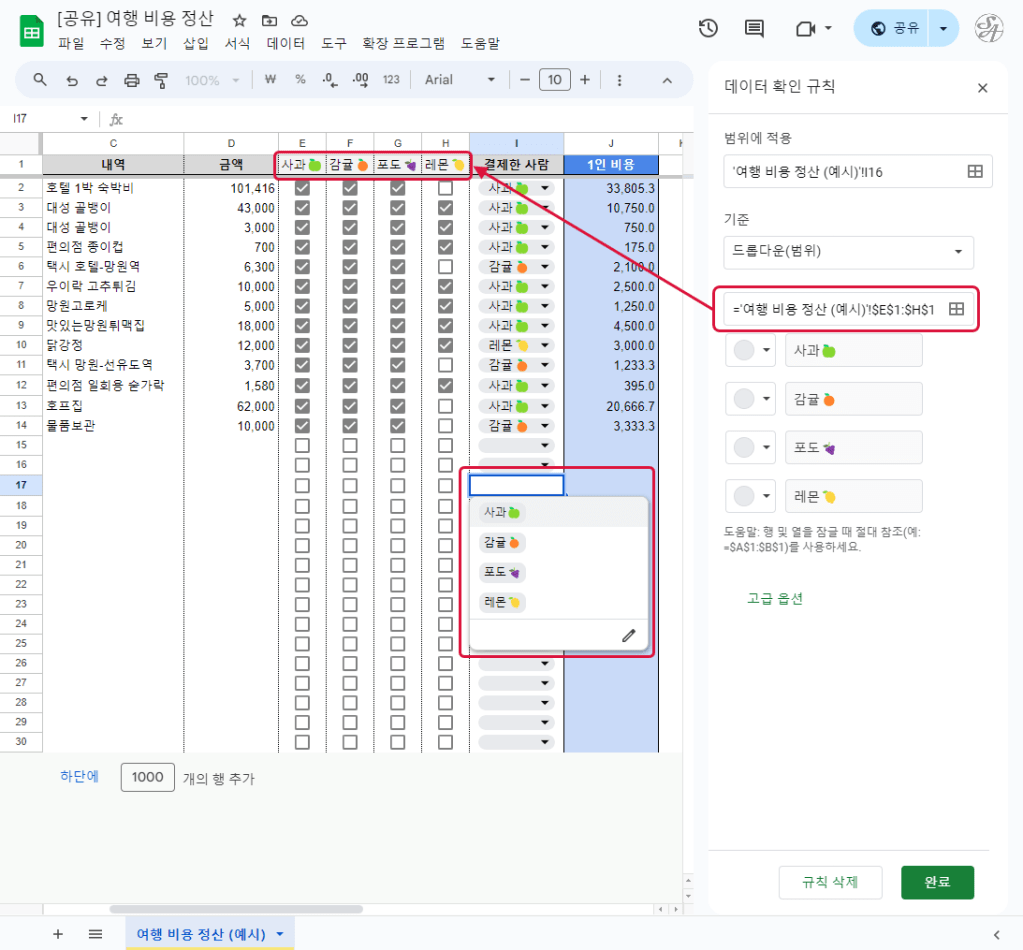The width and height of the screenshot is (1023, 950).
Task: Click the pencil edit icon in dropdown popup
Action: click(628, 635)
